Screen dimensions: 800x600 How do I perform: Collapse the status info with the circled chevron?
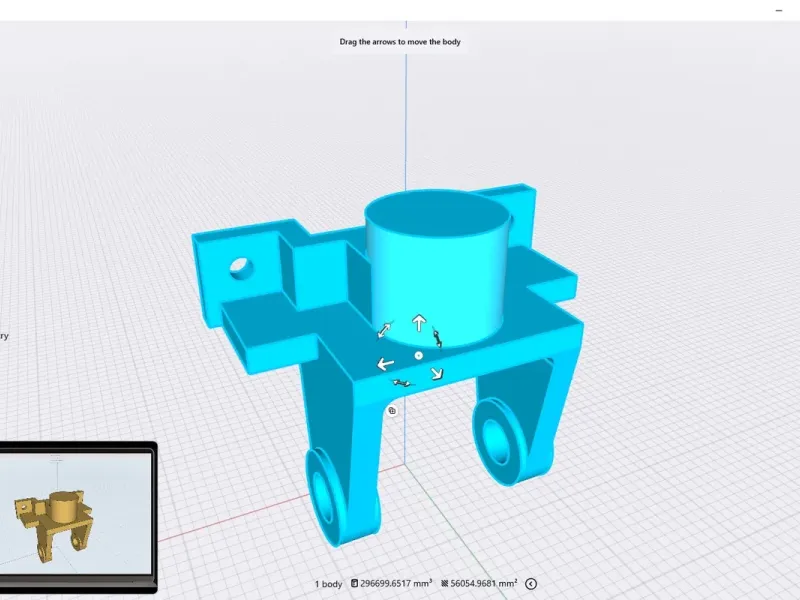[x=531, y=584]
